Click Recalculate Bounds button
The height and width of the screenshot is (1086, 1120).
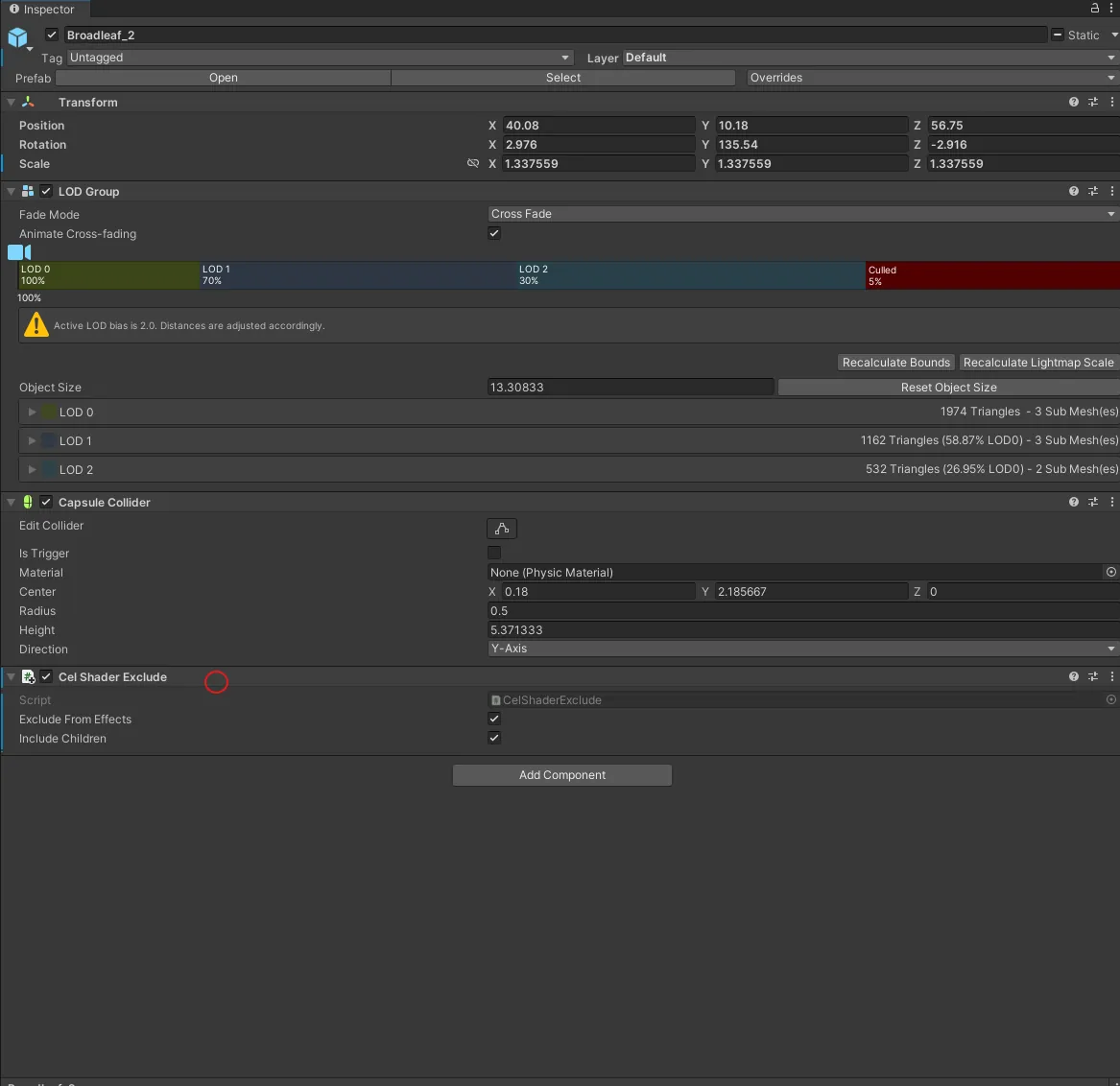pyautogui.click(x=895, y=362)
